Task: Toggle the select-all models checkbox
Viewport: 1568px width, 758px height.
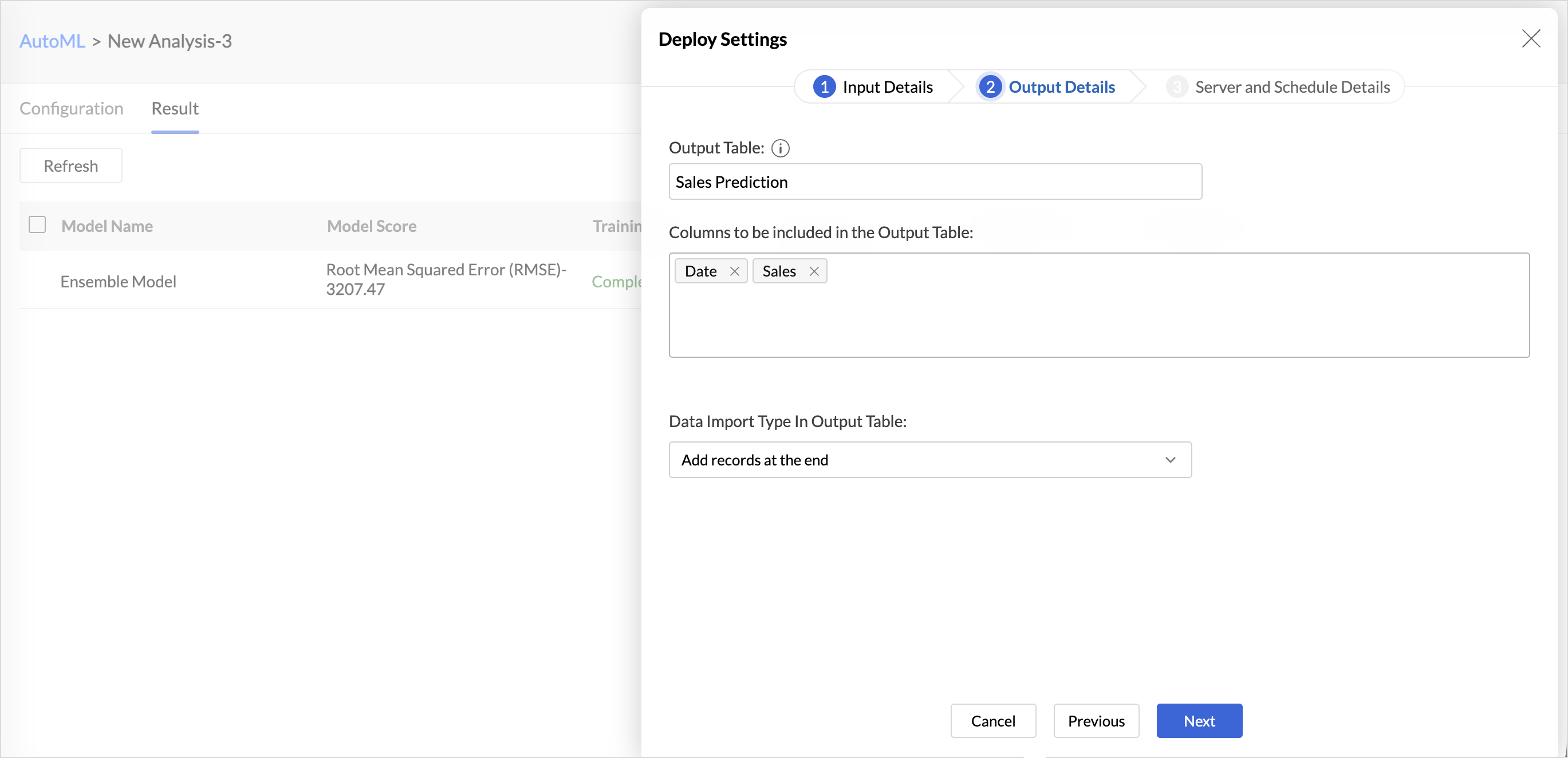Action: pos(37,225)
